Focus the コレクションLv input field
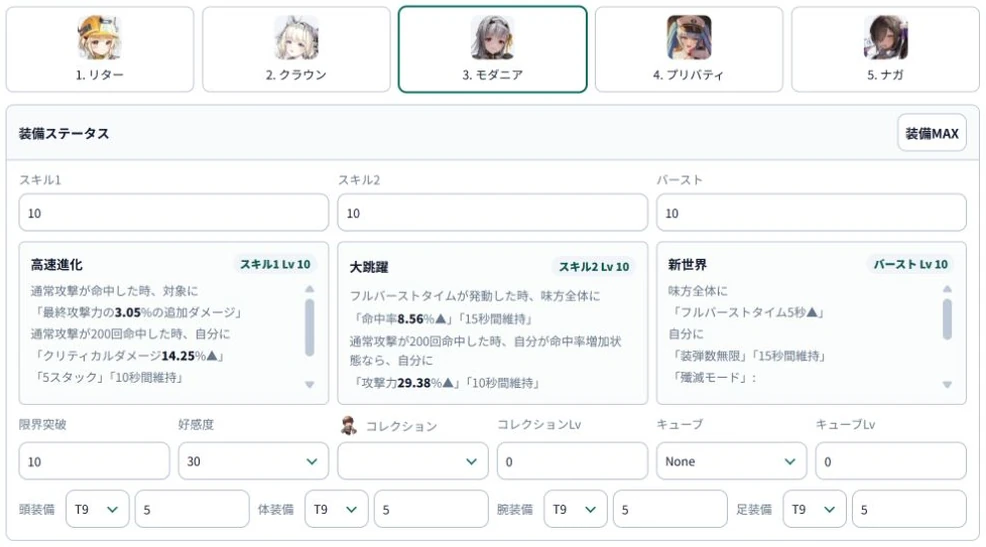Screen dimensions: 986x547 pyautogui.click(x=572, y=461)
